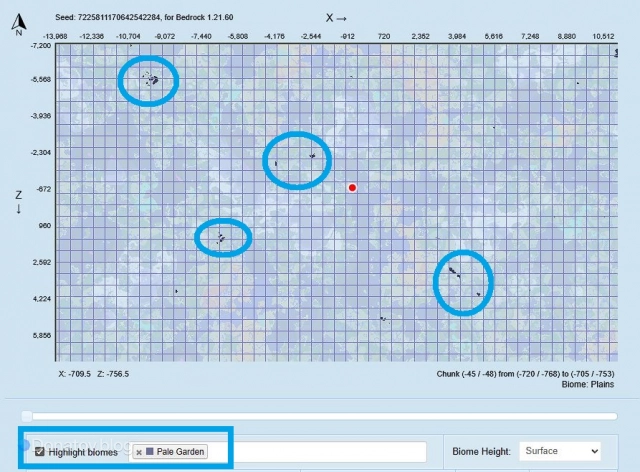640x472 pixels.
Task: Click the small dark biome patch near the bottom of the map
Action: (x=382, y=319)
